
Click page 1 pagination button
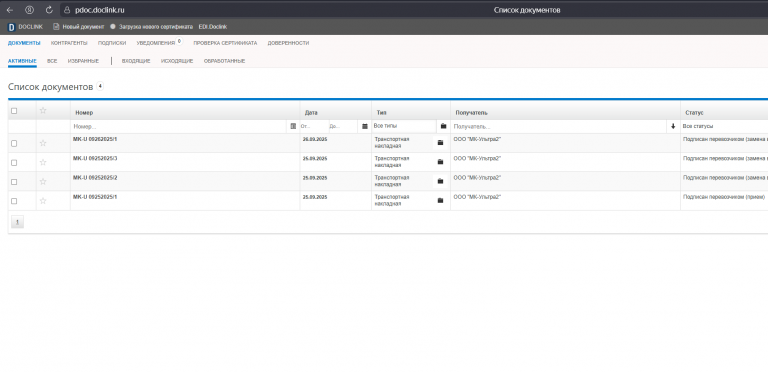click(x=17, y=222)
